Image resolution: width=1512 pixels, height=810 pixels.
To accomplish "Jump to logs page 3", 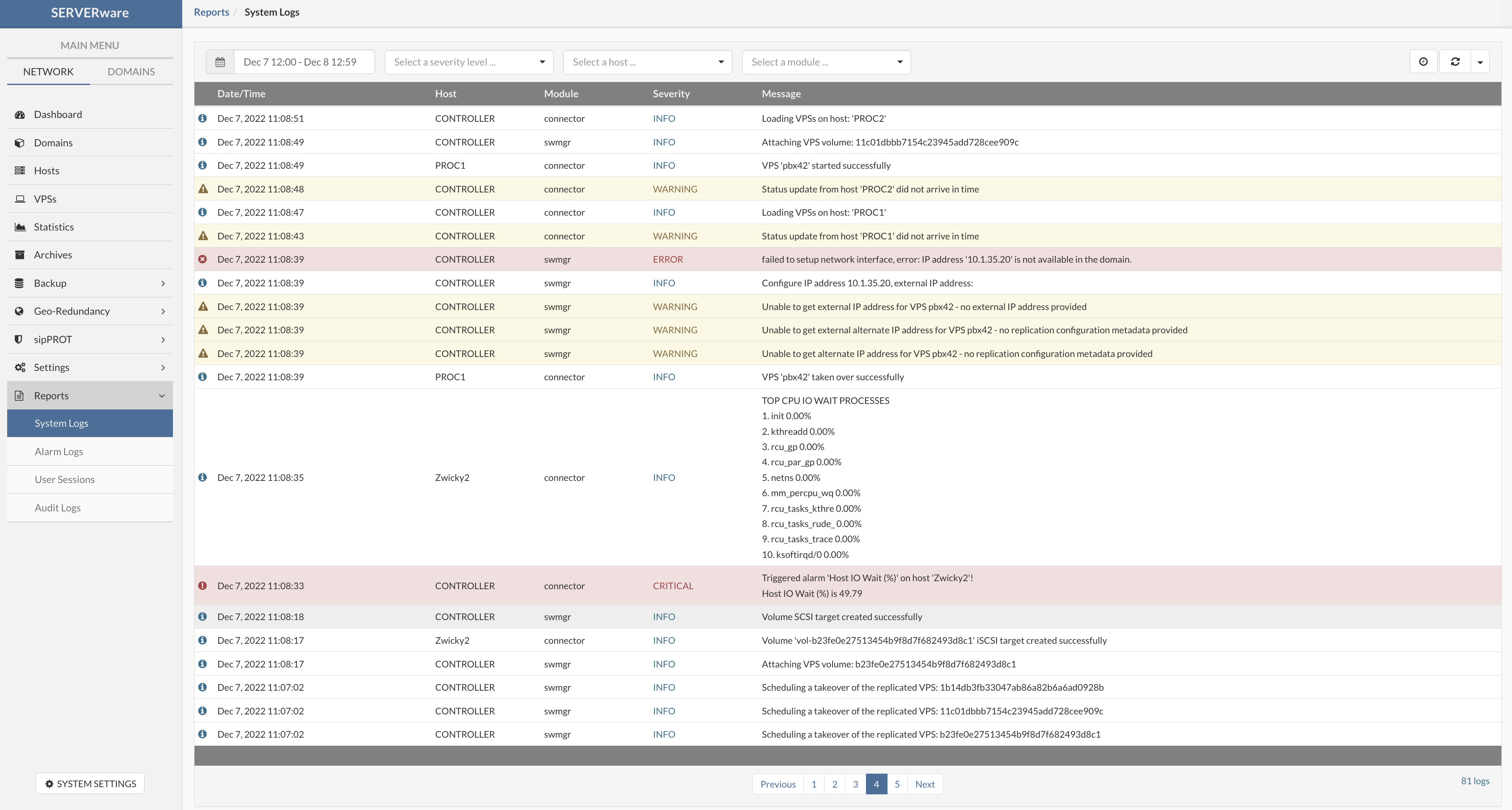I will [855, 784].
